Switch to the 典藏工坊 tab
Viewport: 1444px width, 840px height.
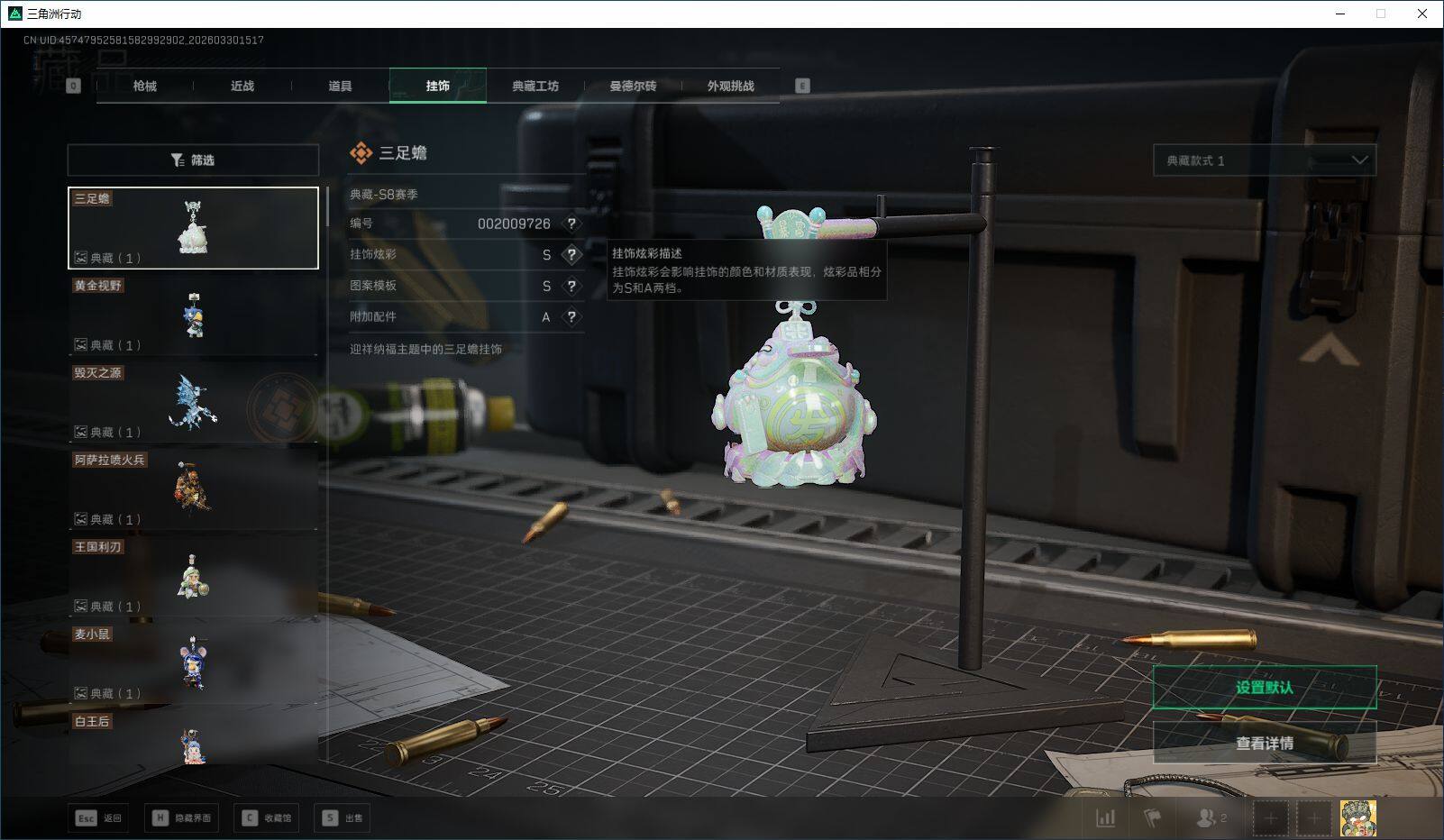pos(535,86)
